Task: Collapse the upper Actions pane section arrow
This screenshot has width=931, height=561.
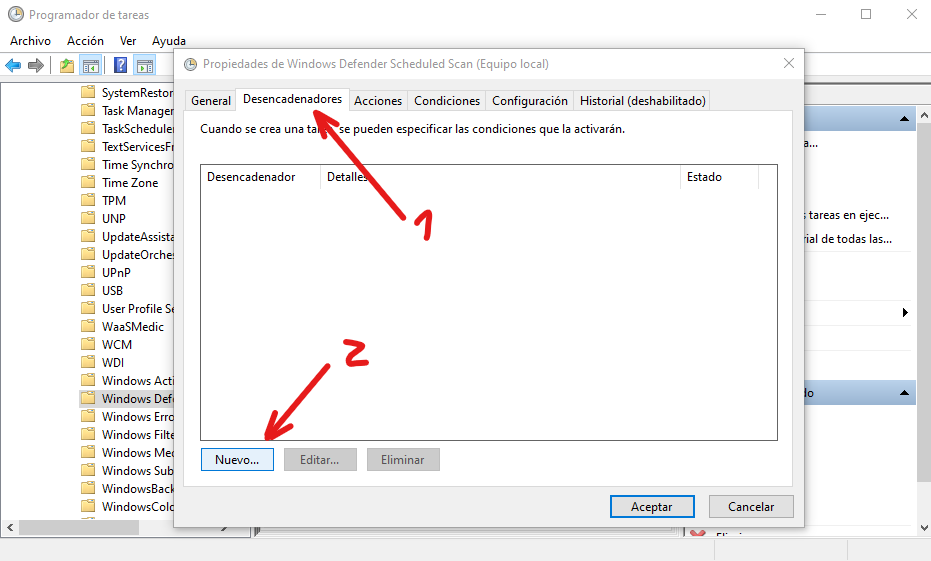Action: [904, 119]
